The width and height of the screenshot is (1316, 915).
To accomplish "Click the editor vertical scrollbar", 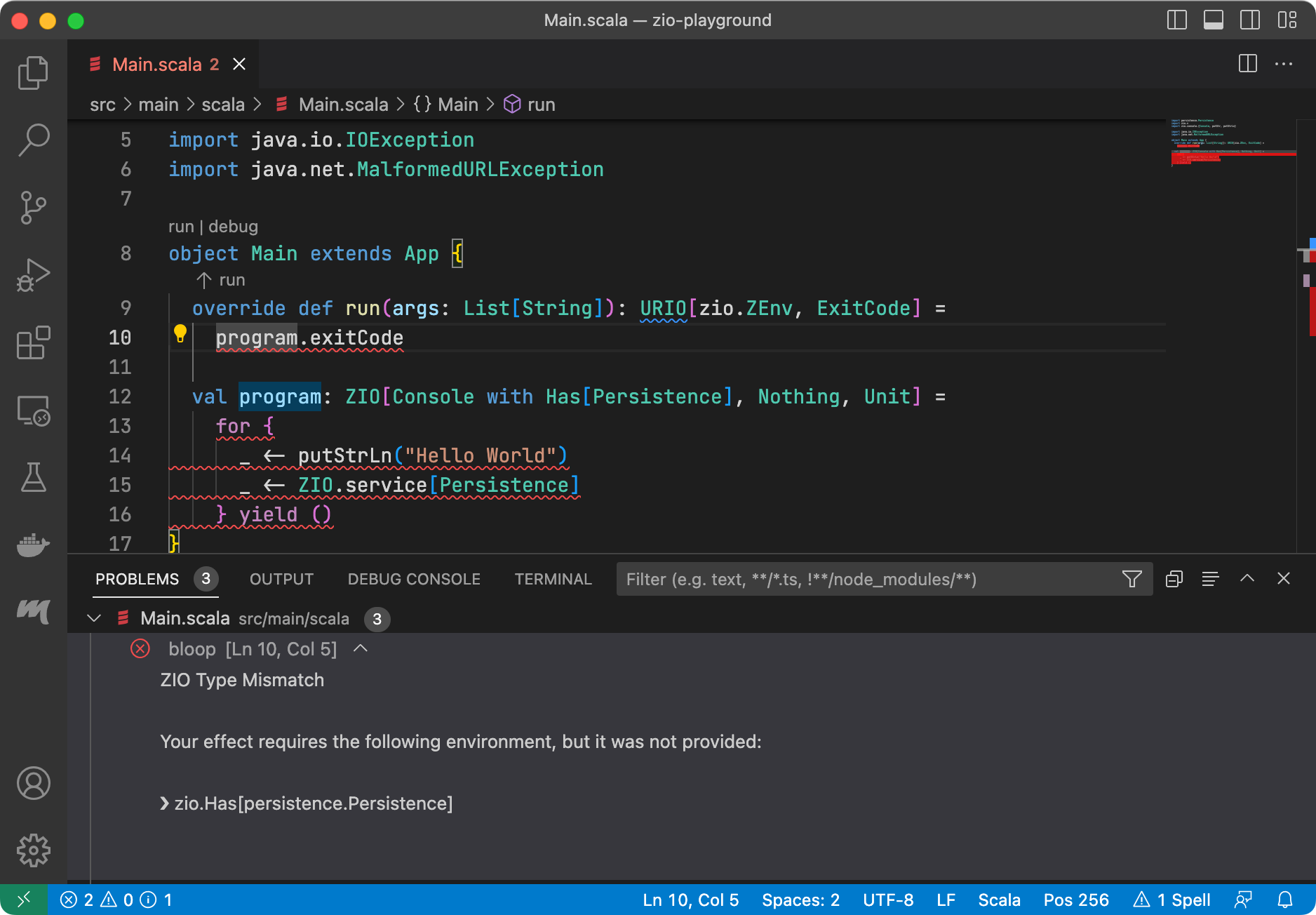I will [1307, 337].
